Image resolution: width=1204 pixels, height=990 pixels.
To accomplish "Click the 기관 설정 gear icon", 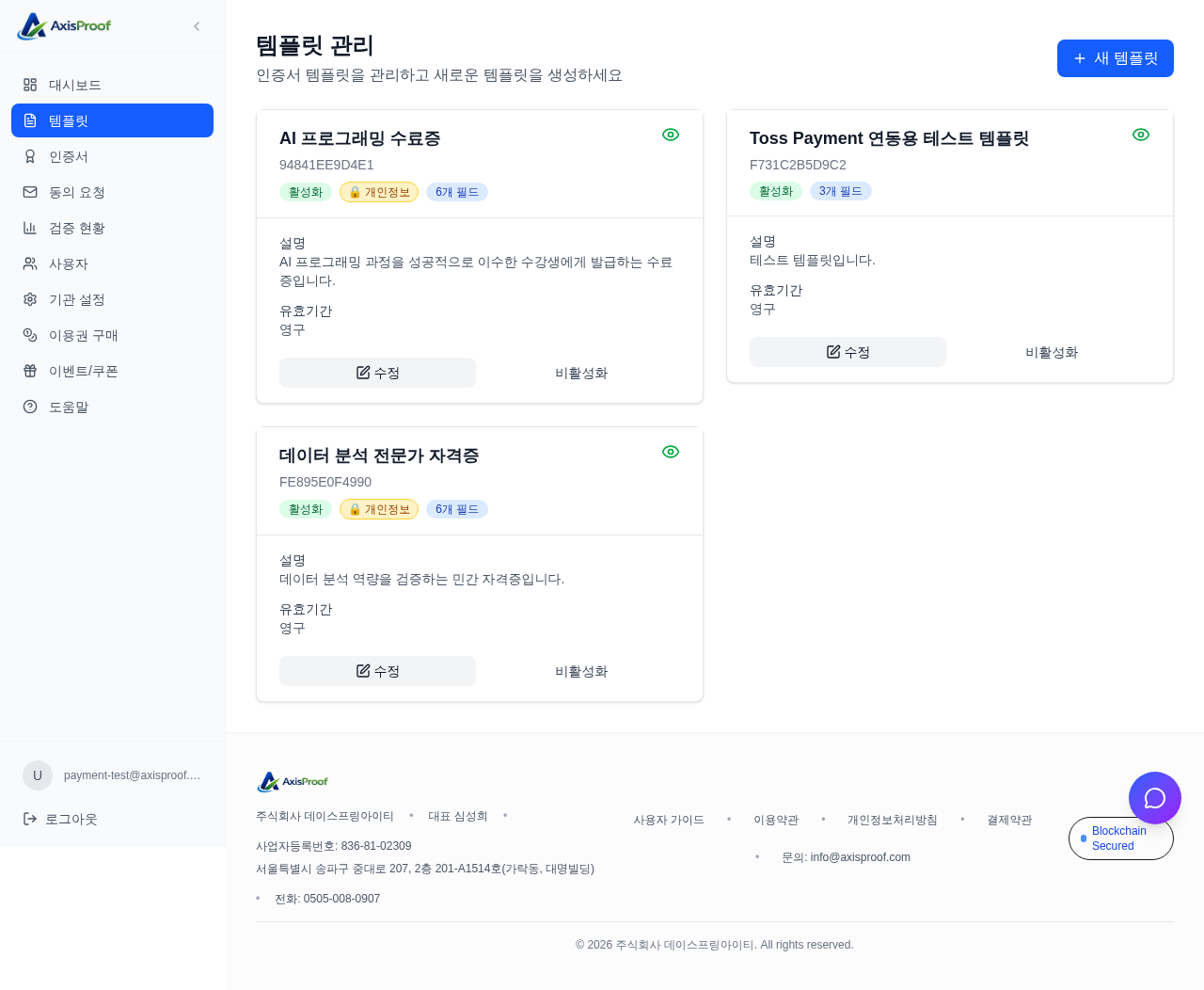I will click(x=30, y=299).
